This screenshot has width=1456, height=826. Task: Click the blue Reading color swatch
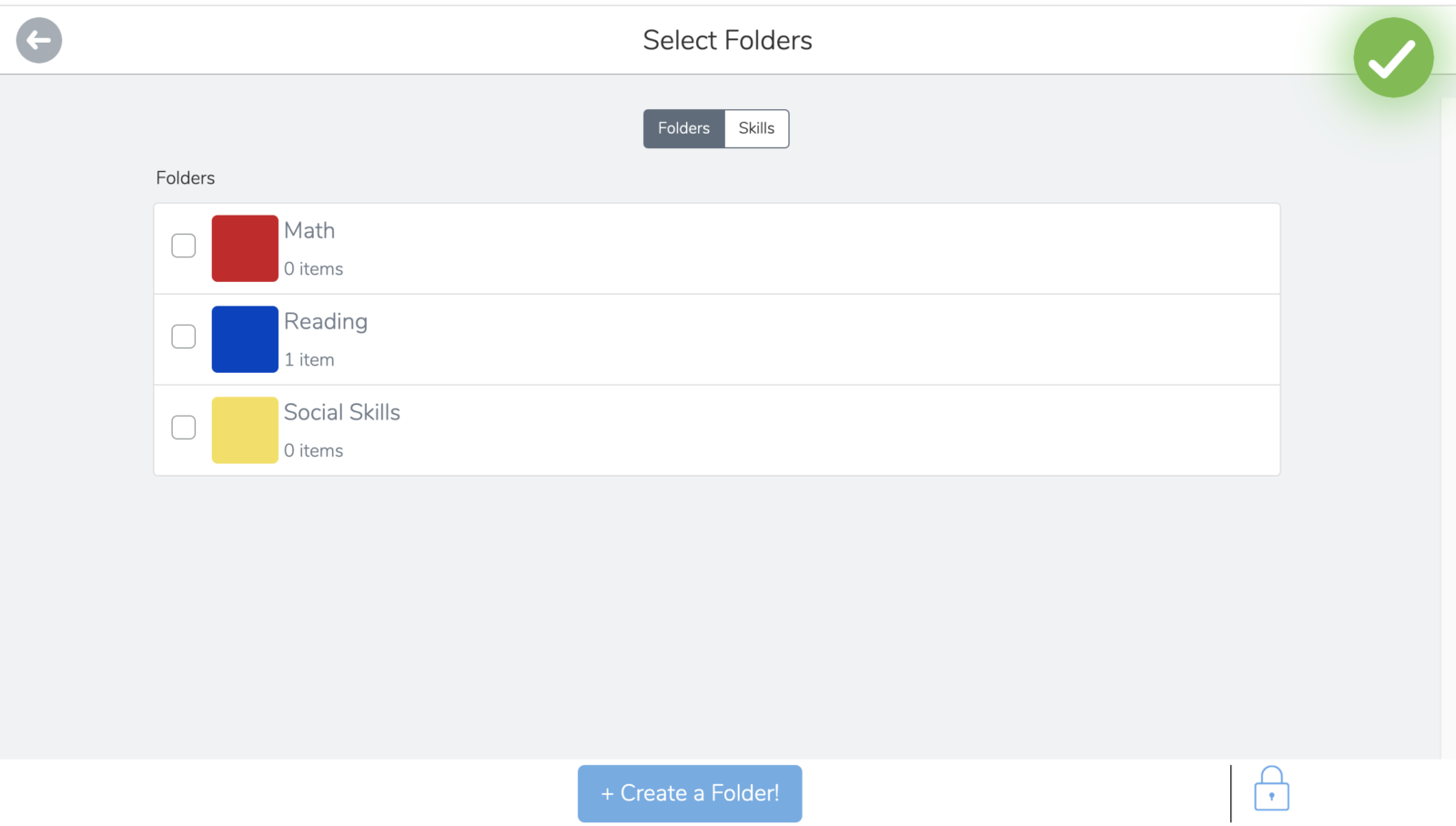[x=245, y=339]
